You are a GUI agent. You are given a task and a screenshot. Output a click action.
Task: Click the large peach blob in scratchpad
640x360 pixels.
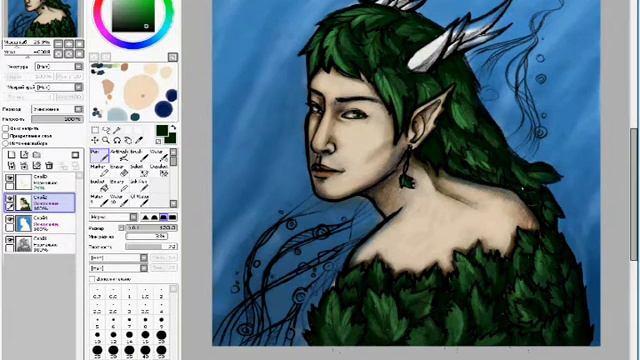point(141,92)
